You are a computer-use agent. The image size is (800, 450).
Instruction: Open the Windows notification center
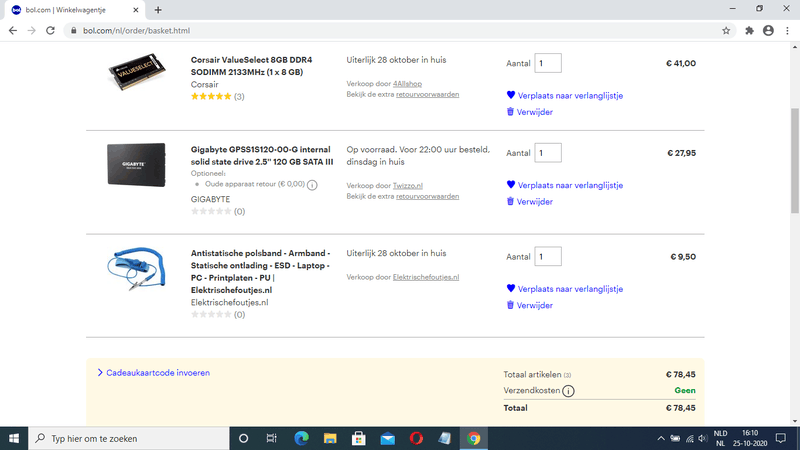pos(781,438)
